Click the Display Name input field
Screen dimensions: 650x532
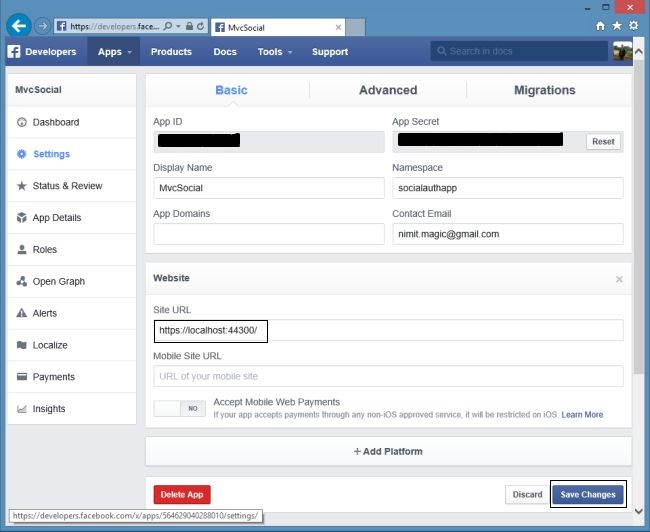[269, 188]
